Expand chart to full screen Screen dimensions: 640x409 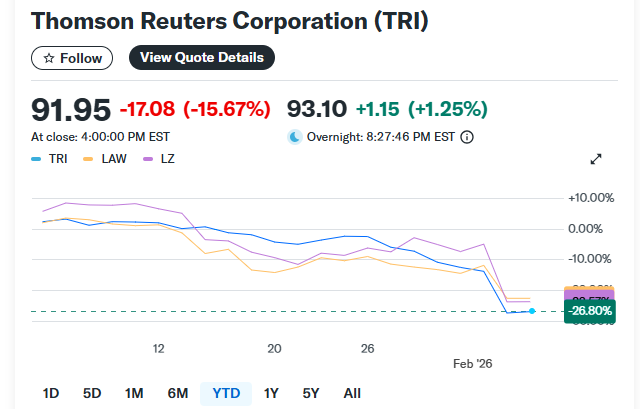tap(596, 159)
